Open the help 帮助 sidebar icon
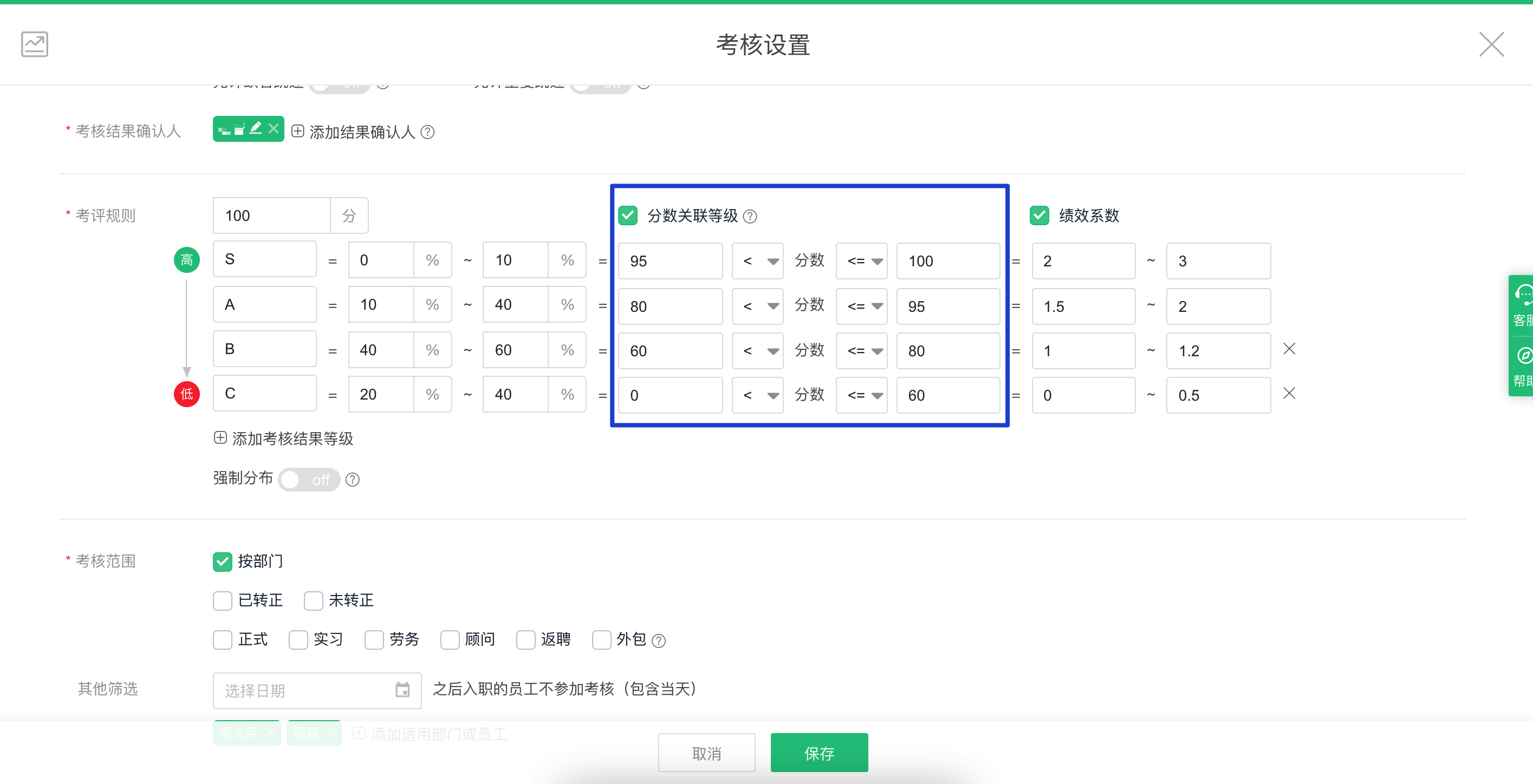The image size is (1533, 784). (1522, 367)
